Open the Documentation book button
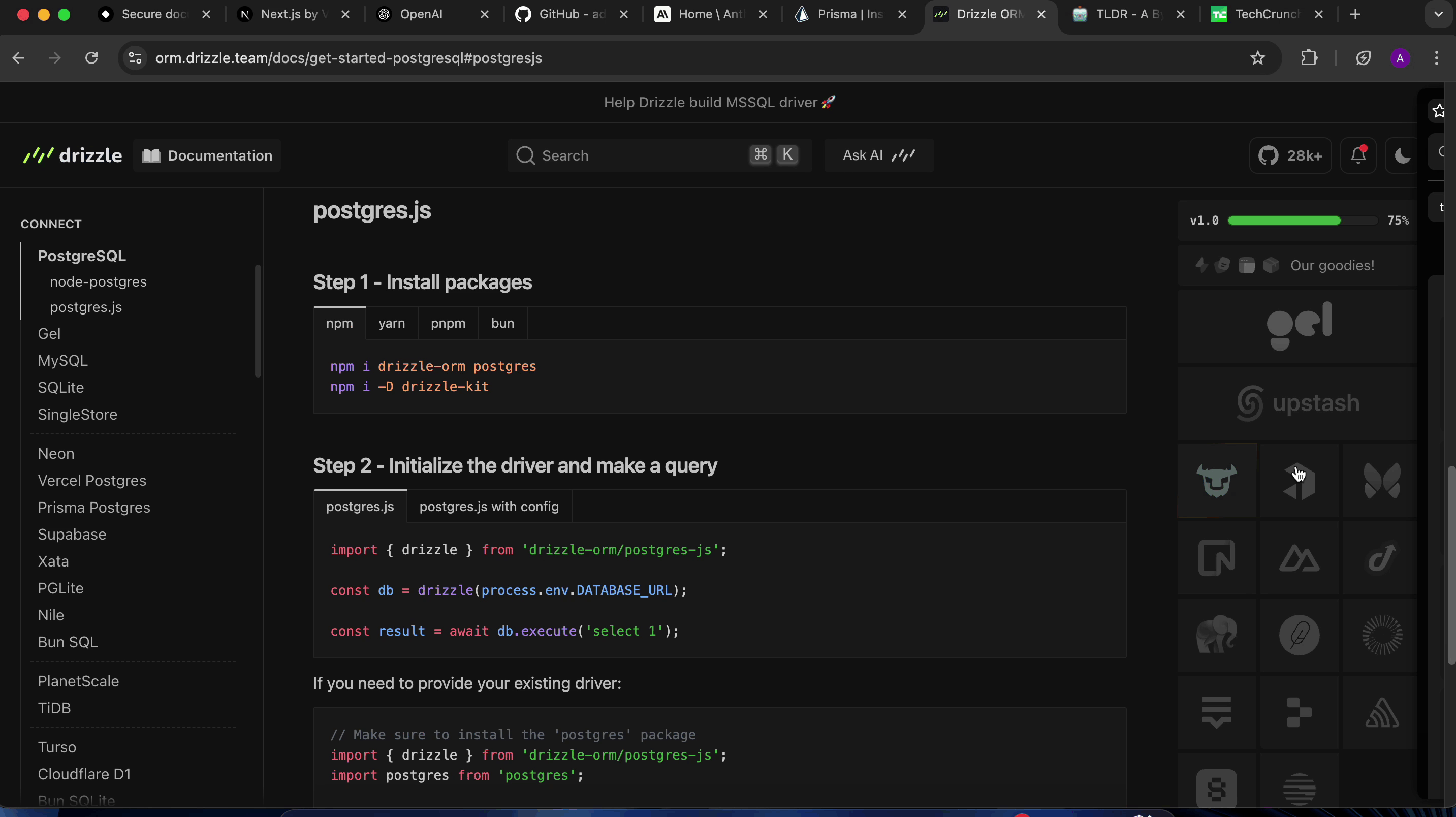The height and width of the screenshot is (817, 1456). [207, 155]
